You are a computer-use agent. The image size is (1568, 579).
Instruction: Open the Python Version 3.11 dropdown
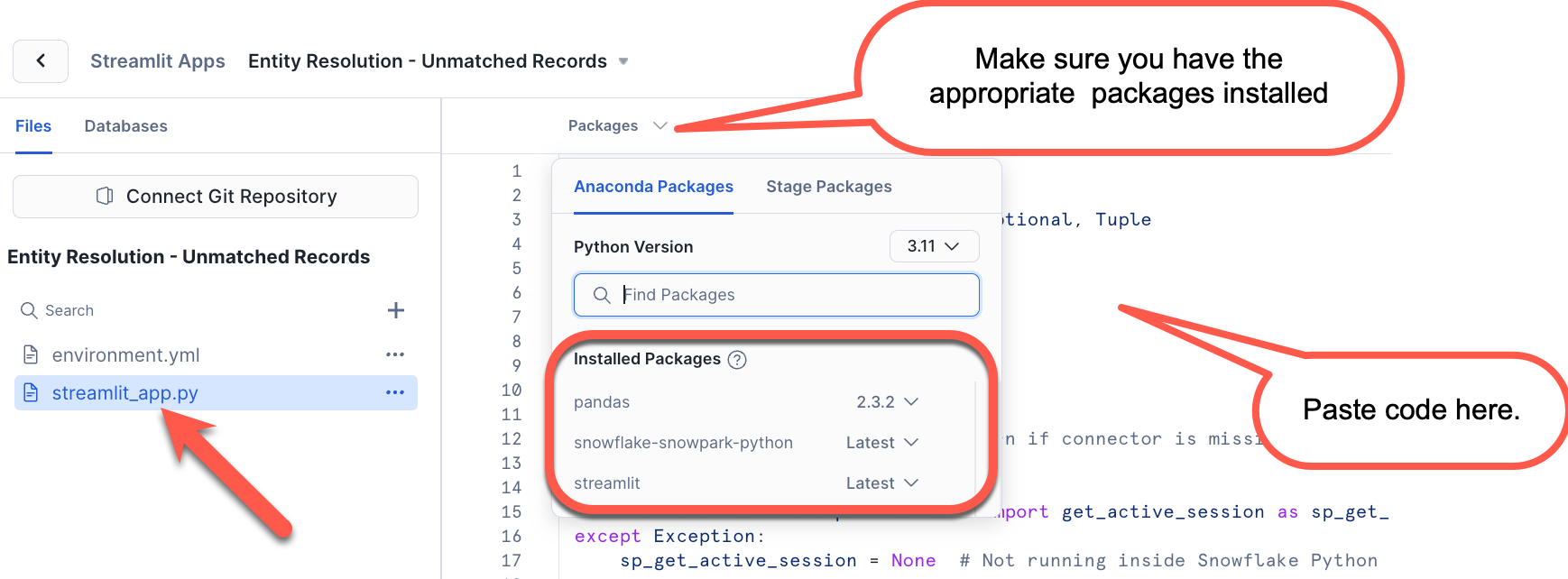[934, 246]
